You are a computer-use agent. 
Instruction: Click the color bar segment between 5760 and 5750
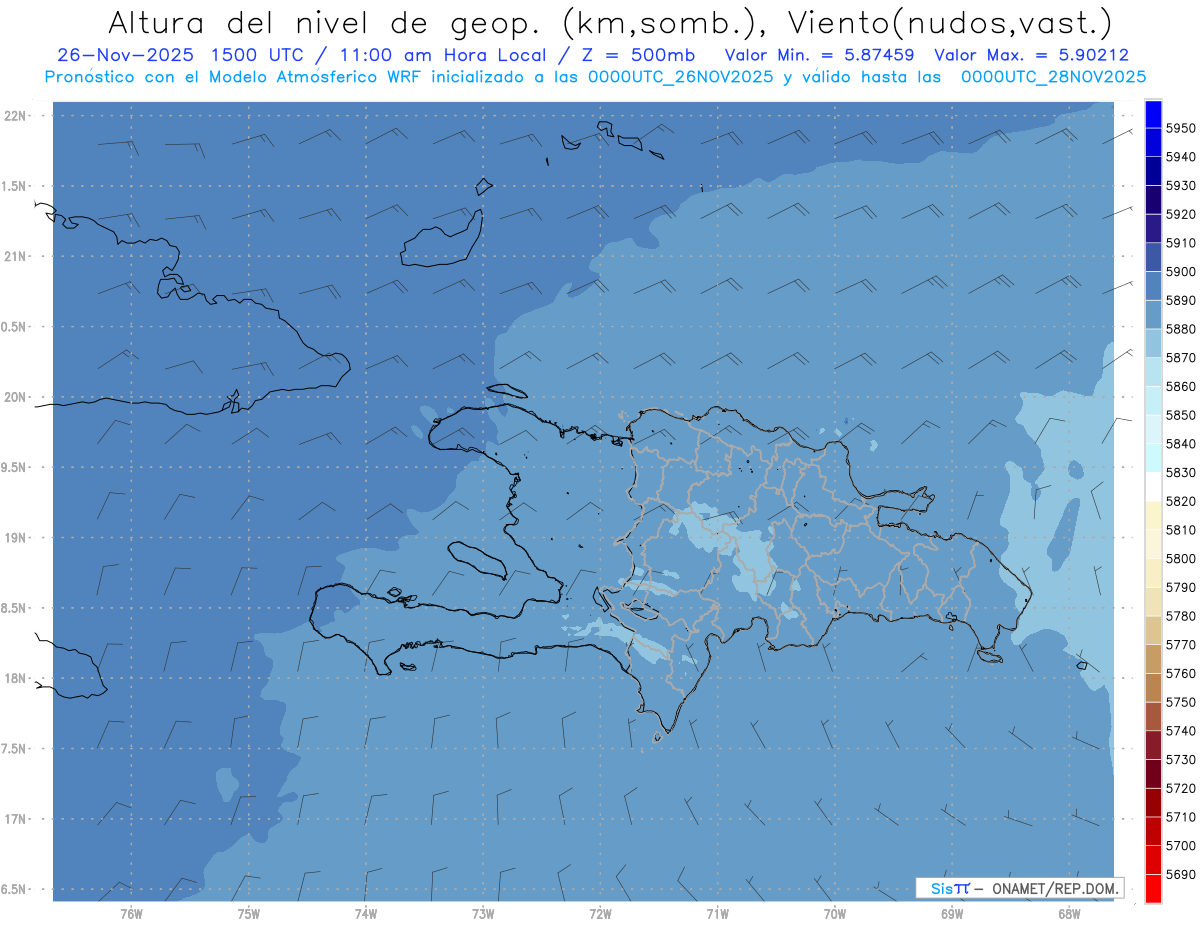[1152, 688]
